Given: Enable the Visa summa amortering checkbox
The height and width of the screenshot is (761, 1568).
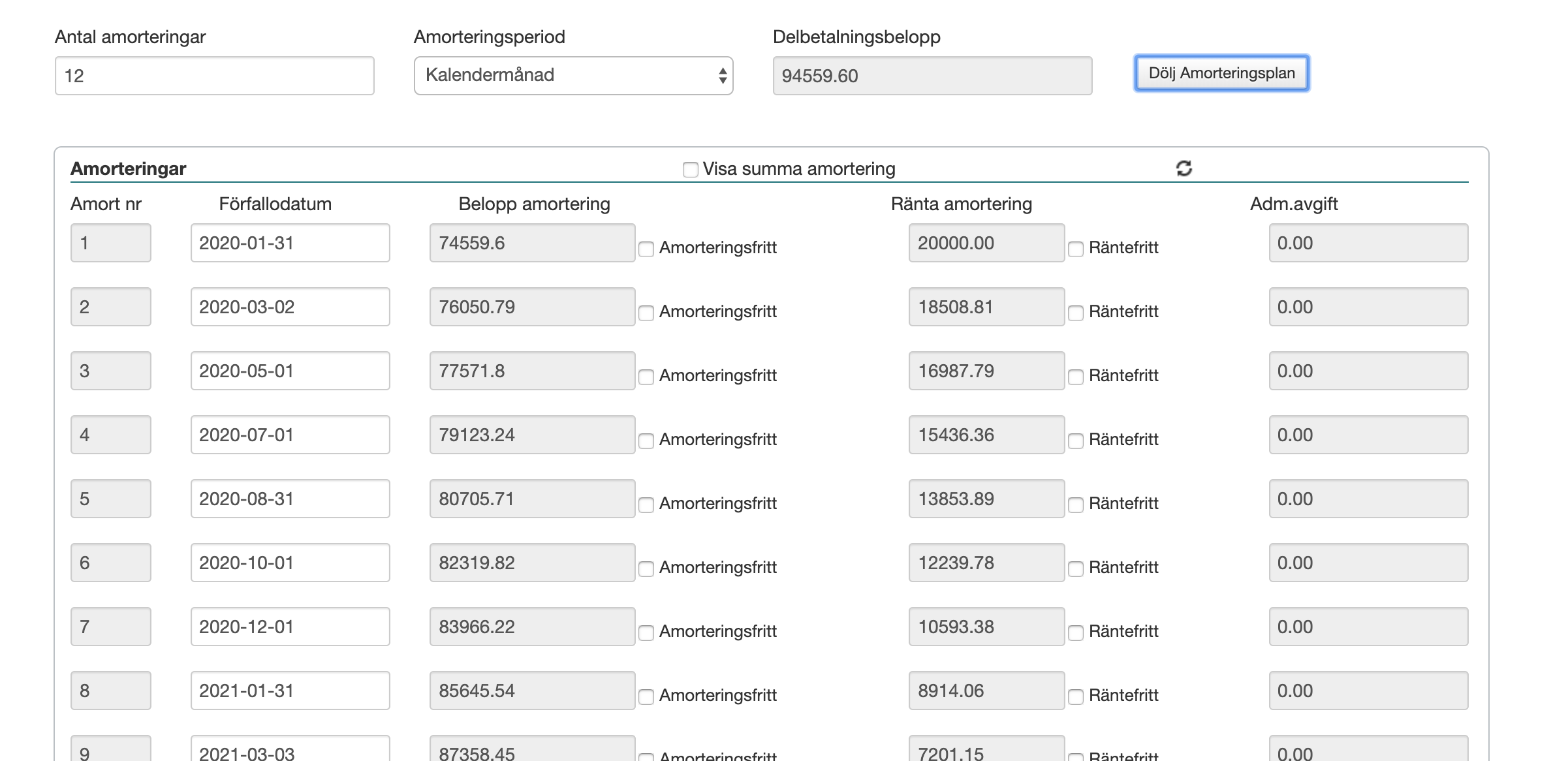Looking at the screenshot, I should click(x=690, y=170).
